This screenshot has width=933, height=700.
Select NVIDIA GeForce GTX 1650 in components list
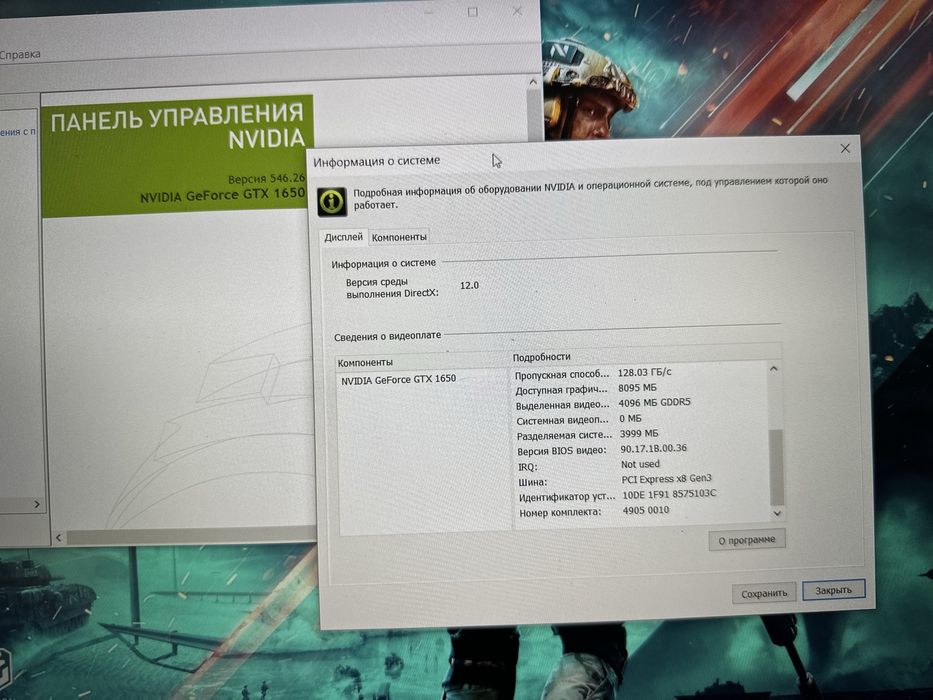[x=399, y=379]
